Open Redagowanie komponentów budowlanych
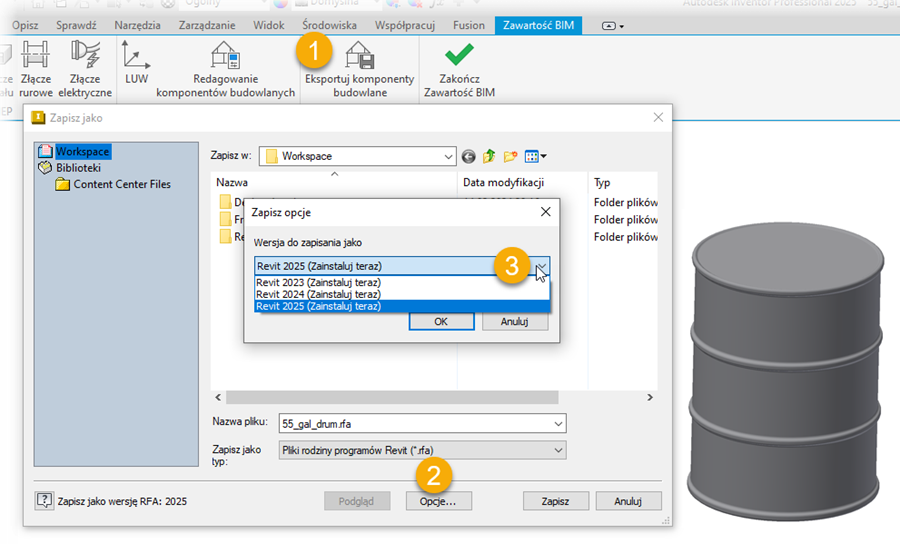This screenshot has width=900, height=544. (226, 69)
